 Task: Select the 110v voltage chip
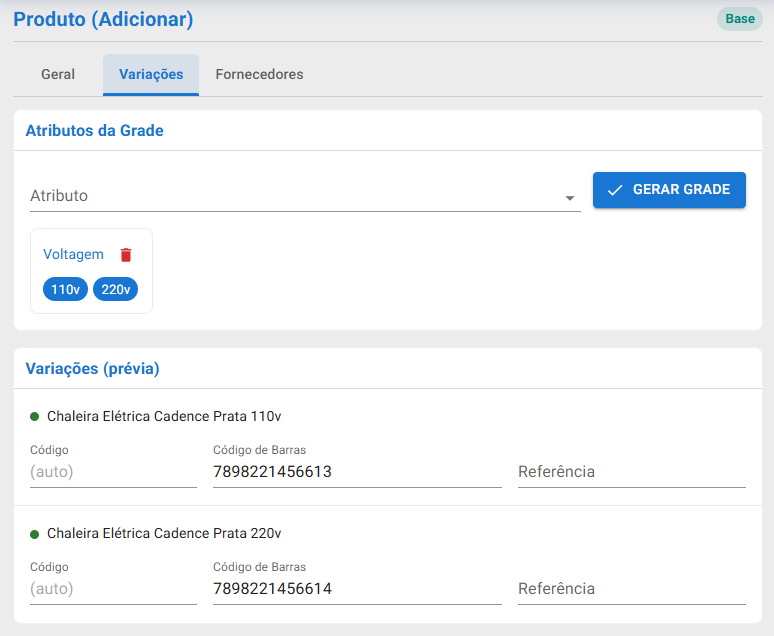tap(65, 289)
